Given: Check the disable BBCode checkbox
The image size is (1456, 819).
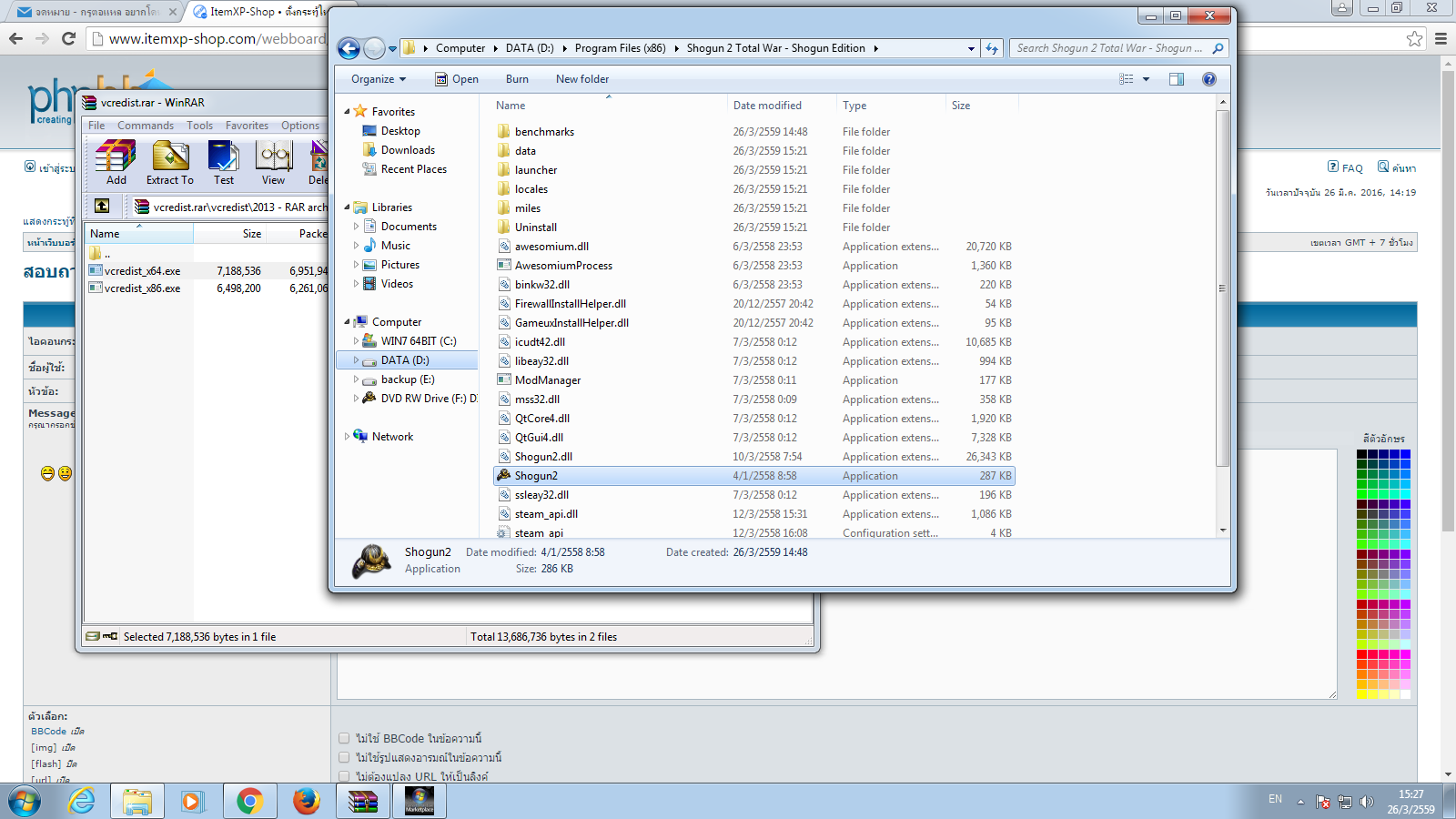Looking at the screenshot, I should click(344, 738).
